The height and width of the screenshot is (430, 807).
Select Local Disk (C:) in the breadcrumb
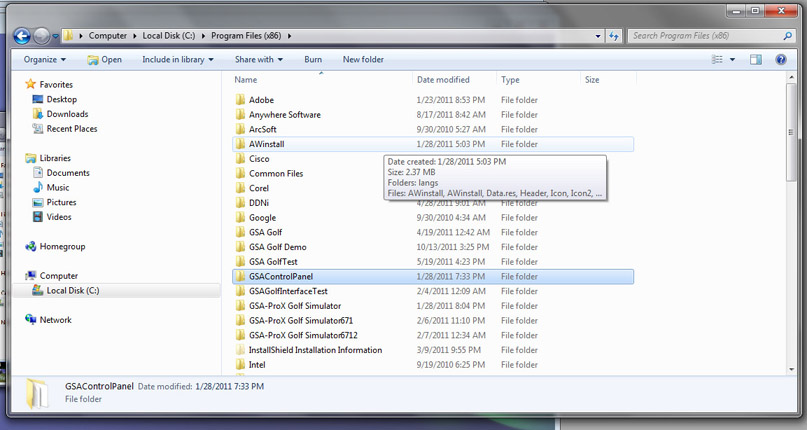point(169,36)
